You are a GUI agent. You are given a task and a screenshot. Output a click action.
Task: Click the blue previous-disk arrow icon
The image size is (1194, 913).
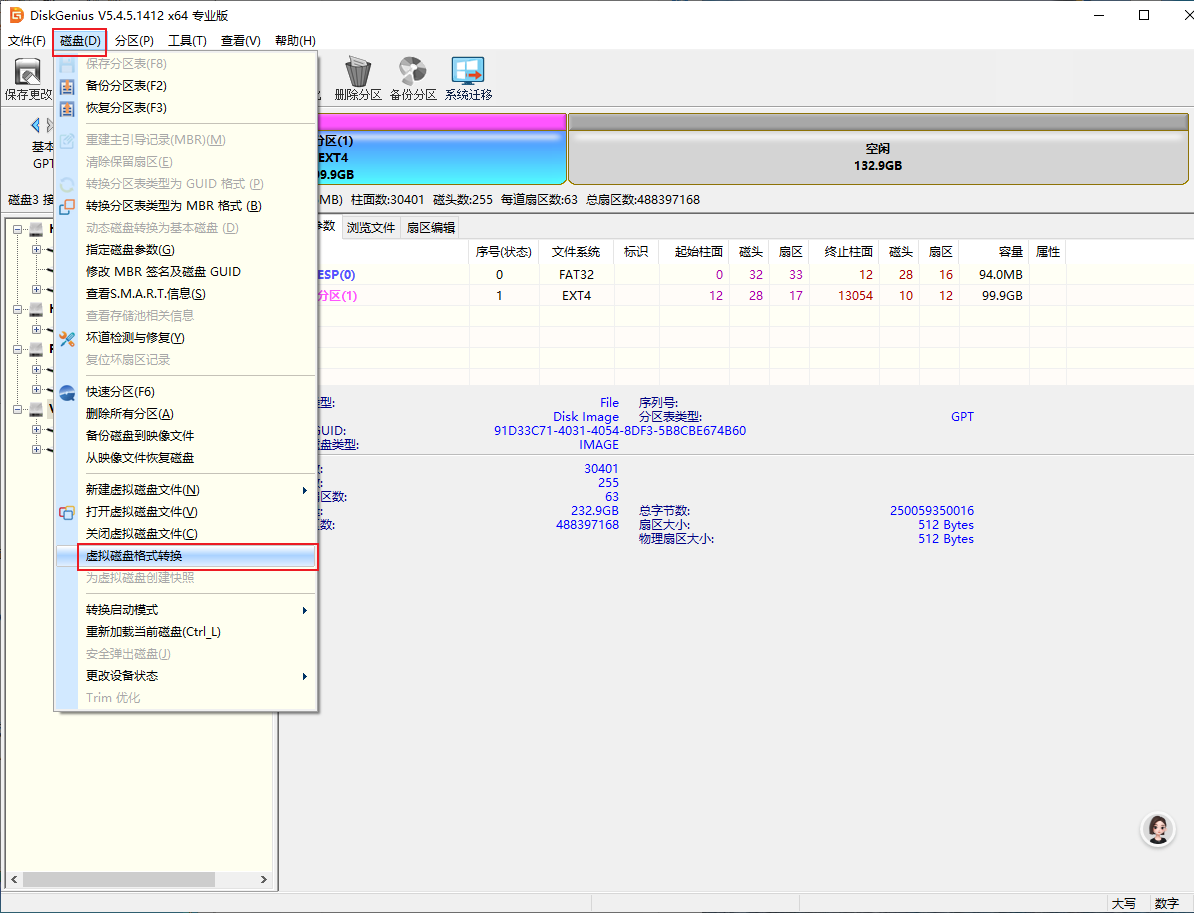pyautogui.click(x=35, y=125)
